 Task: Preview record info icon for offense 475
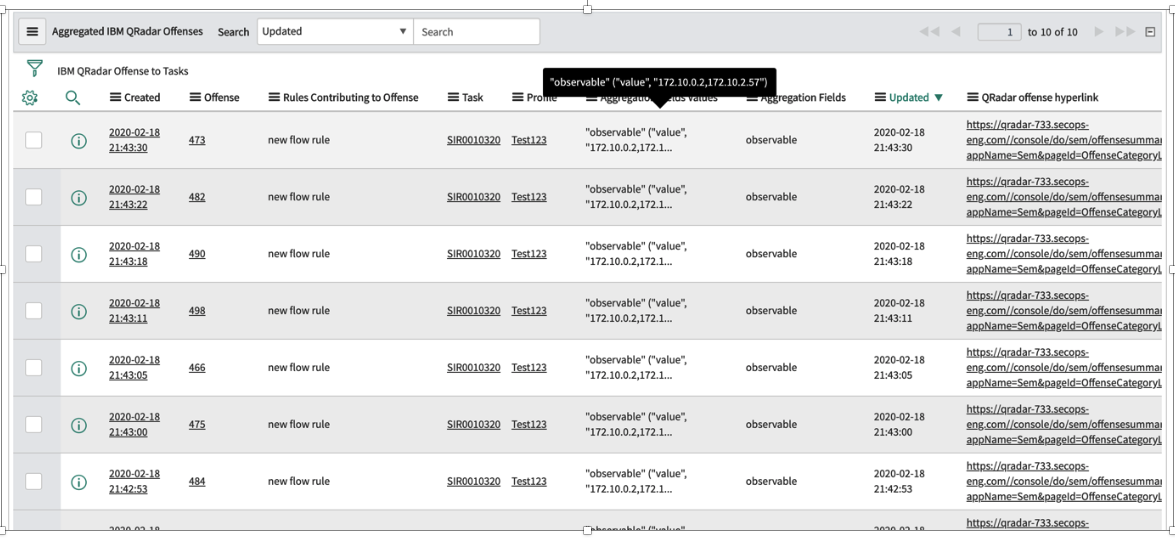pyautogui.click(x=79, y=425)
